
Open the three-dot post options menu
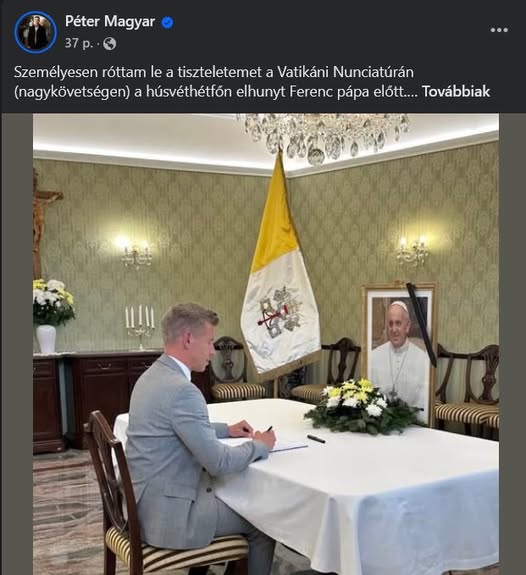tap(499, 30)
